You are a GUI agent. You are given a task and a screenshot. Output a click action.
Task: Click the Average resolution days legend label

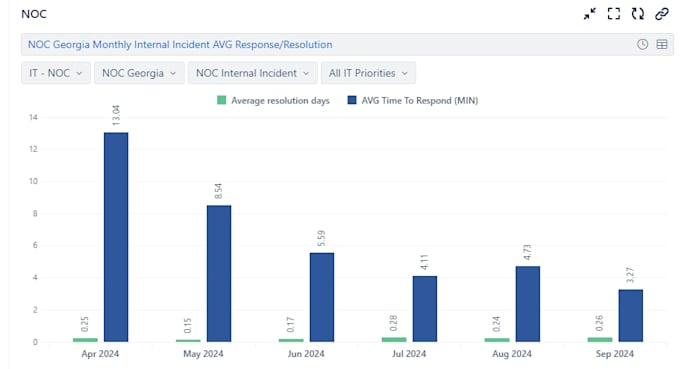pyautogui.click(x=280, y=101)
